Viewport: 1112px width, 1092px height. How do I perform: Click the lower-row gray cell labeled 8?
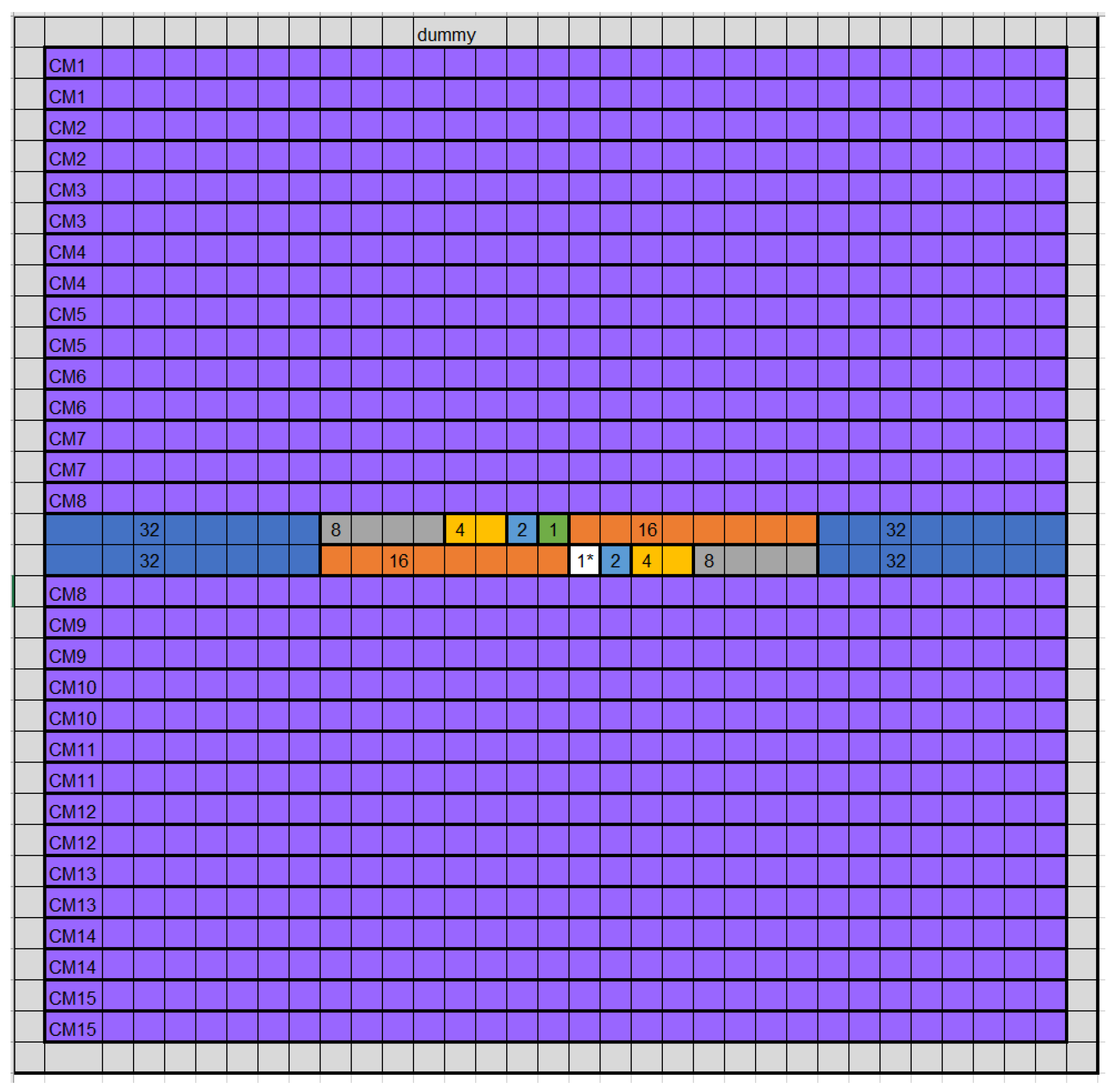(709, 560)
